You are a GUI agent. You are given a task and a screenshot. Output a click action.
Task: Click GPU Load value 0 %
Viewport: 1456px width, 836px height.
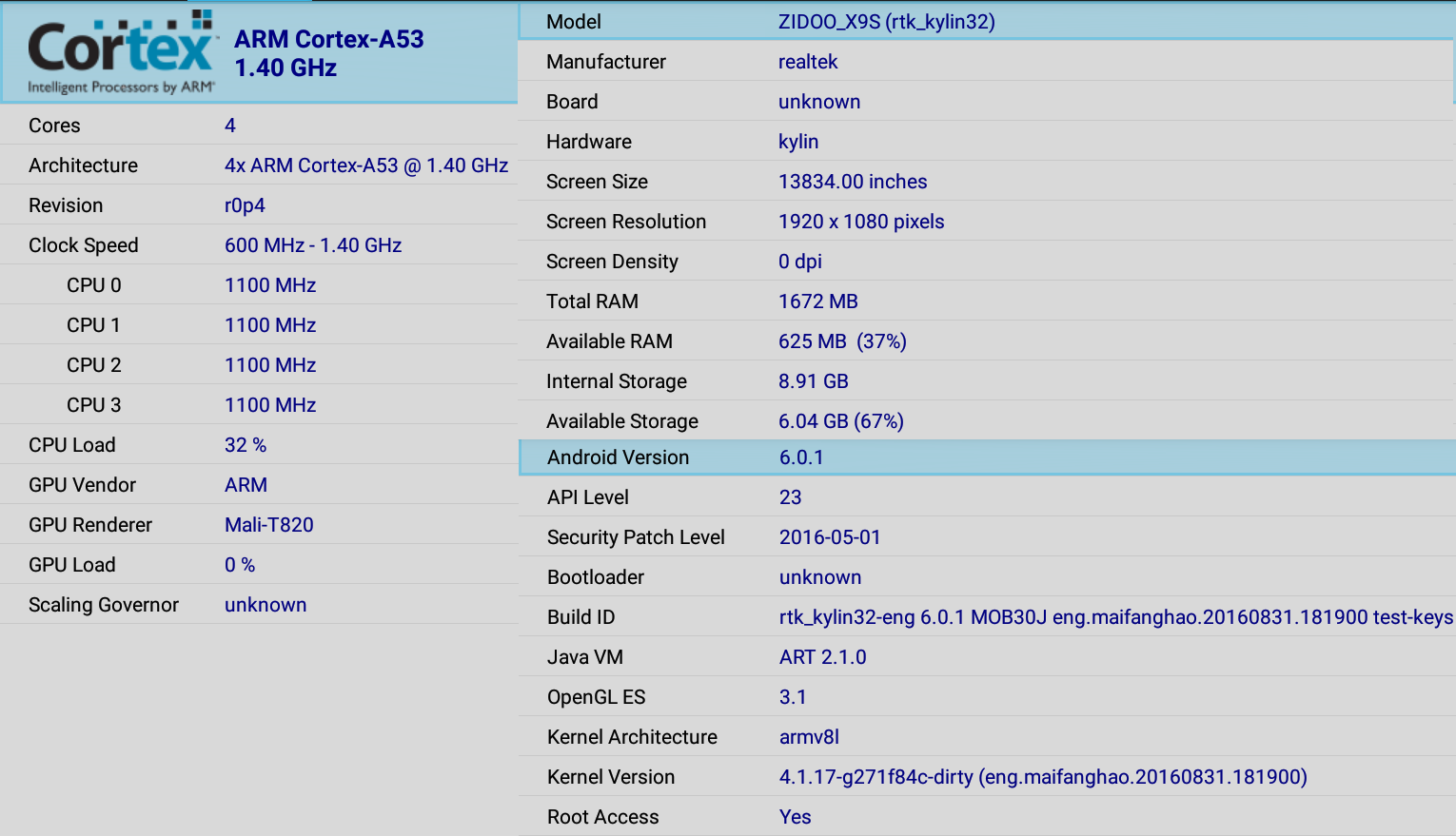point(240,565)
